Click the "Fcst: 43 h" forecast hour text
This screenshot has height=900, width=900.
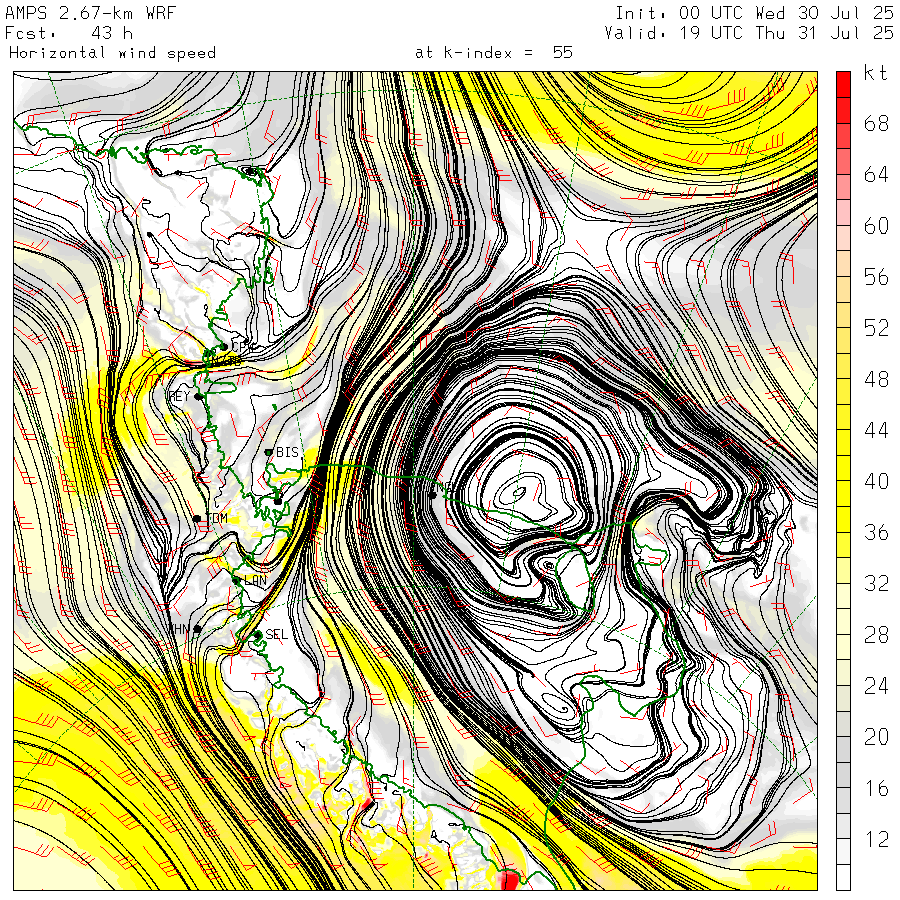pyautogui.click(x=69, y=33)
